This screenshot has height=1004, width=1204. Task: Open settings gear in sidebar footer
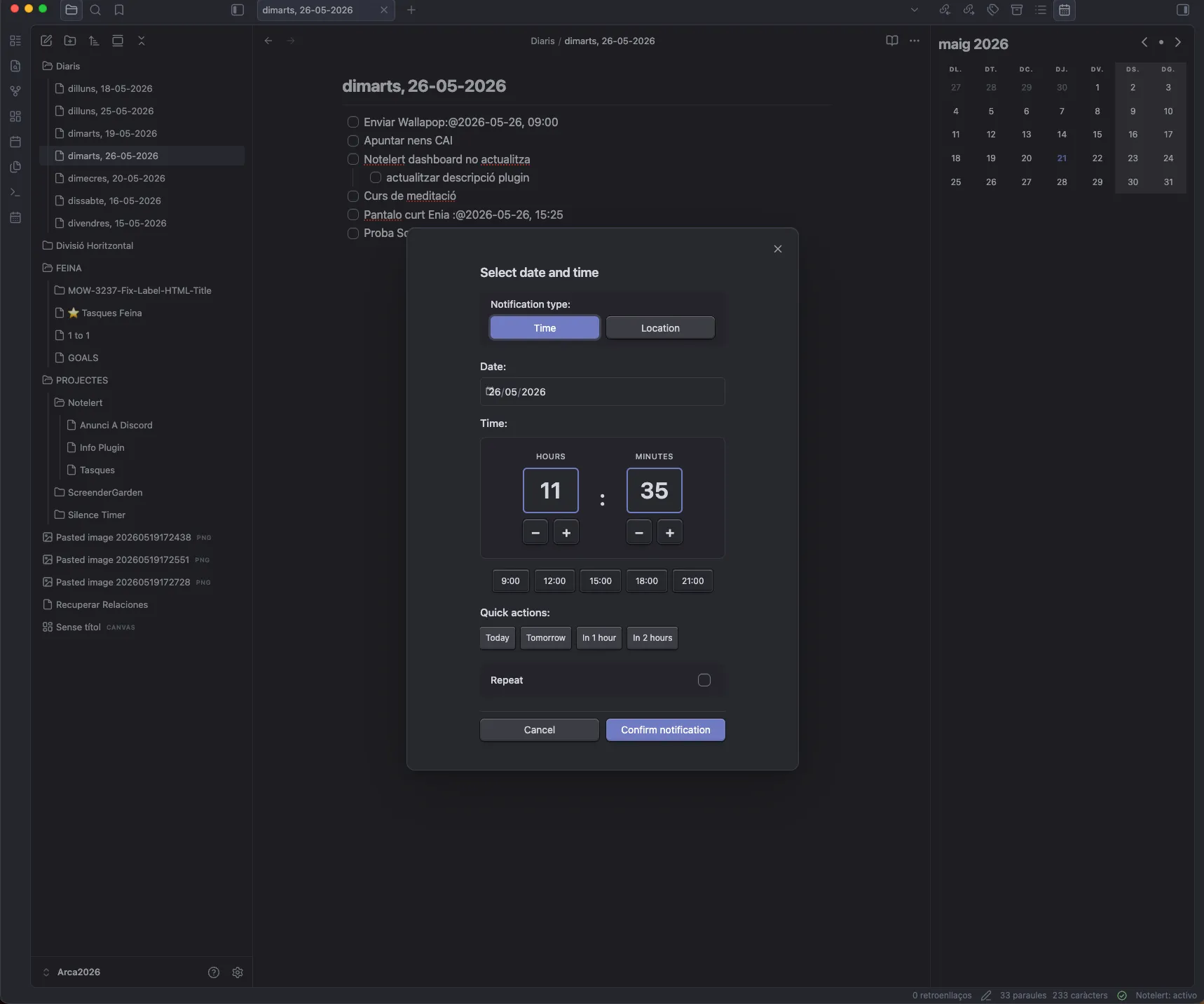[238, 972]
